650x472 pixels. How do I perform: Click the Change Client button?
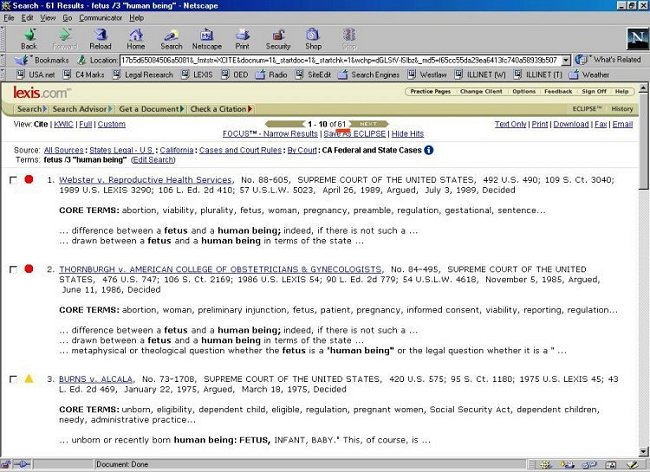(481, 91)
